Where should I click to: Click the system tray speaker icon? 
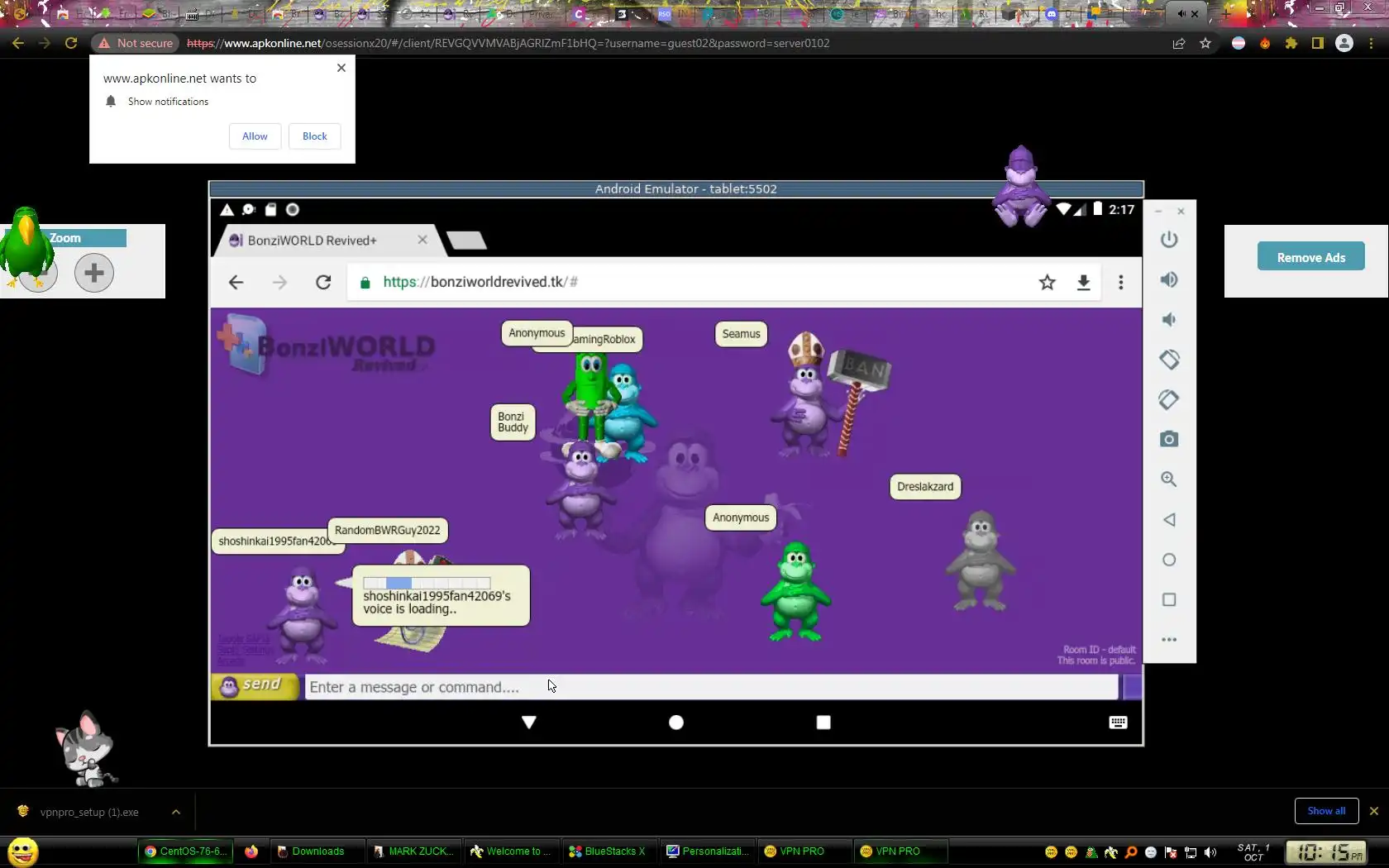[1210, 852]
